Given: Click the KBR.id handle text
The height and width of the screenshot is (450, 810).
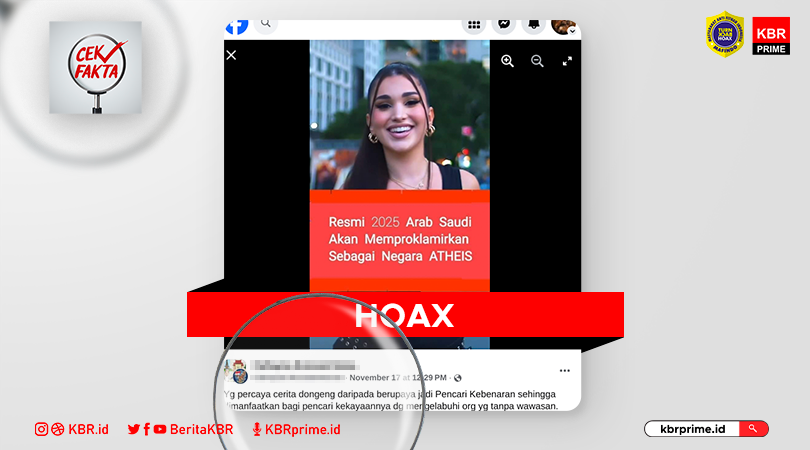Looking at the screenshot, I should tap(88, 429).
